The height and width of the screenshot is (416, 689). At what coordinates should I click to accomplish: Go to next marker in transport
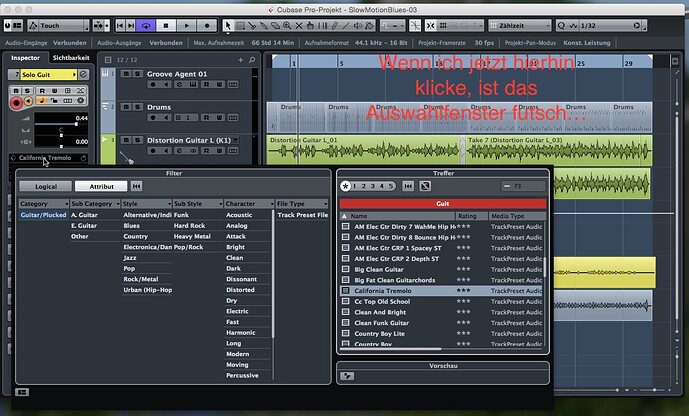coord(131,25)
